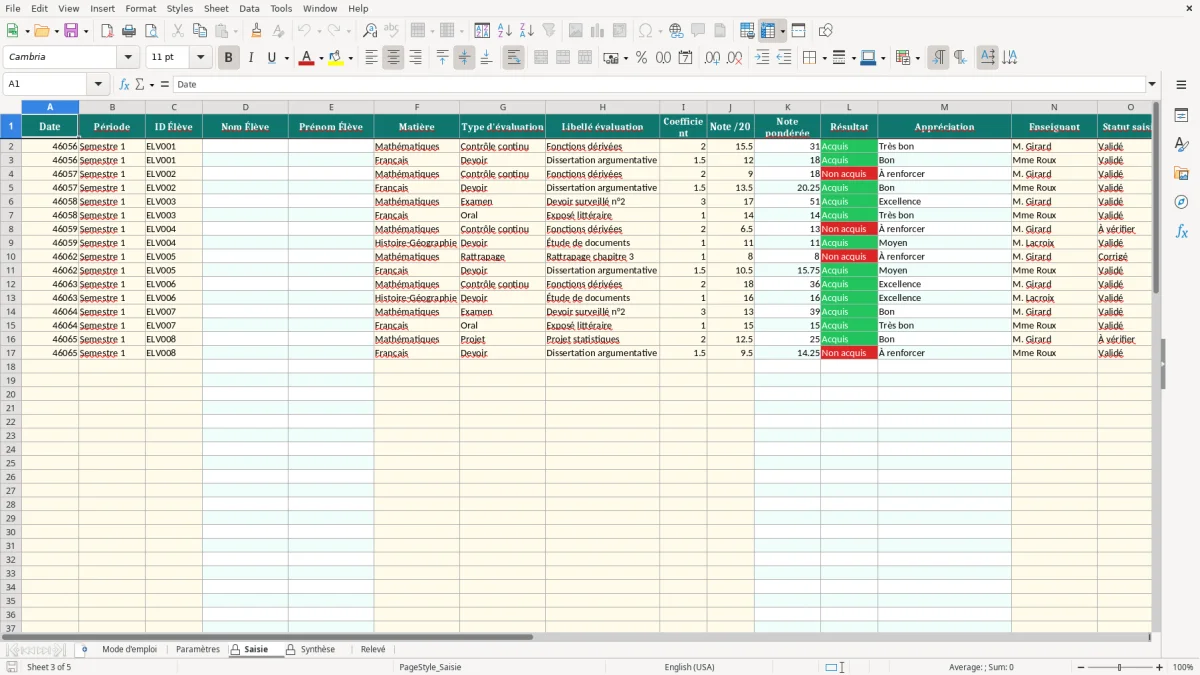Open borders dropdown arrow

[823, 58]
